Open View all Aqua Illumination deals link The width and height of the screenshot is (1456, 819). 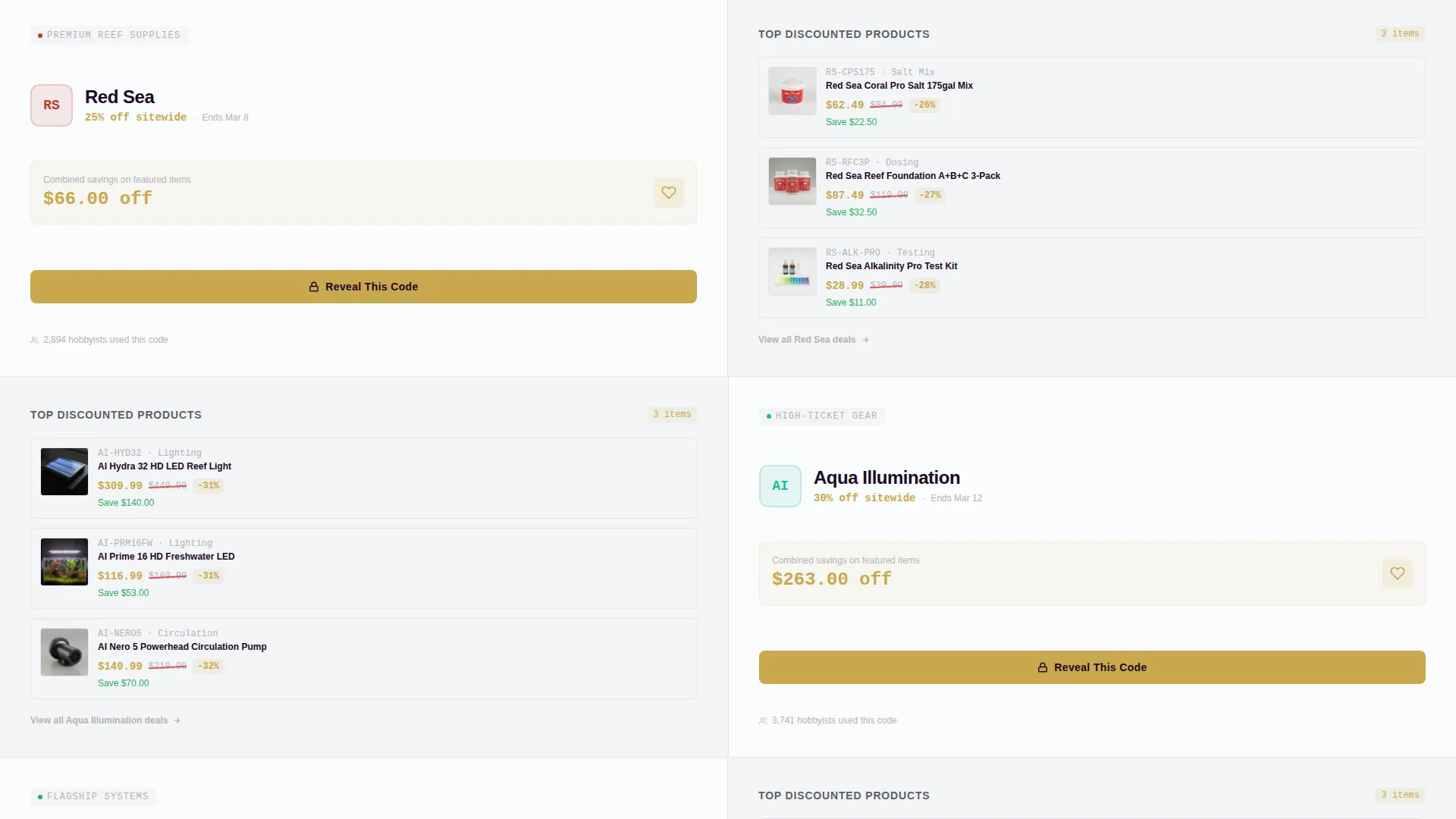click(105, 720)
